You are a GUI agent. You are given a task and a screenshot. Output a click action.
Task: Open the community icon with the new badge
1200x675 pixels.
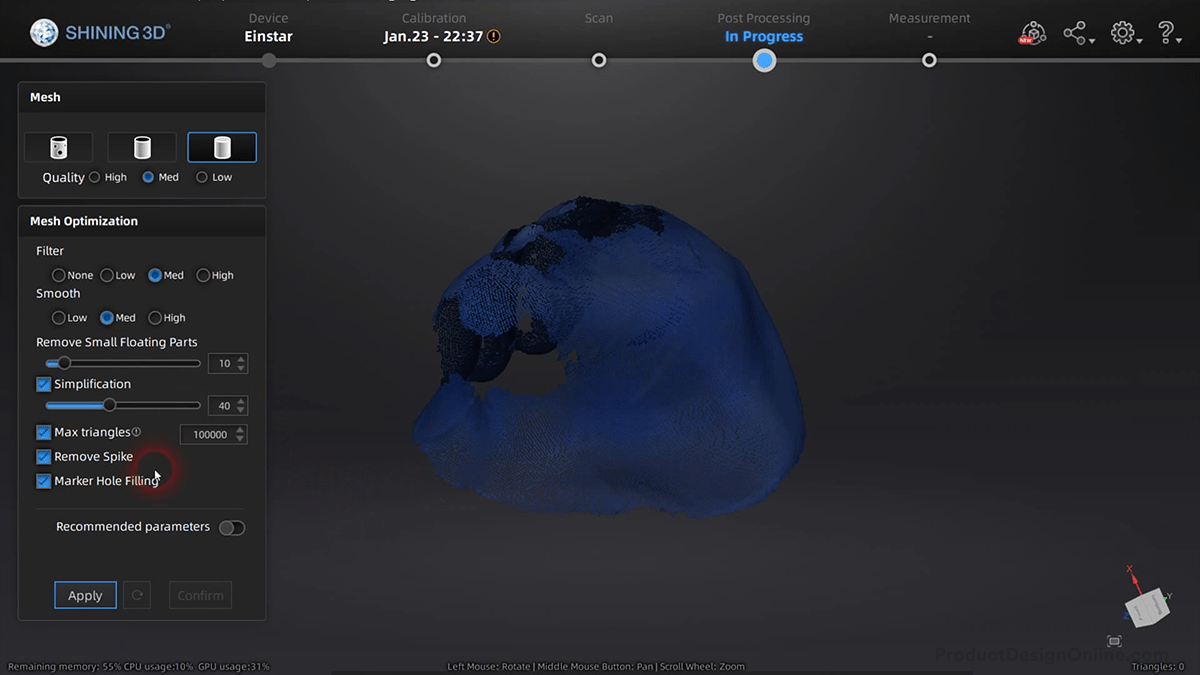click(x=1032, y=32)
